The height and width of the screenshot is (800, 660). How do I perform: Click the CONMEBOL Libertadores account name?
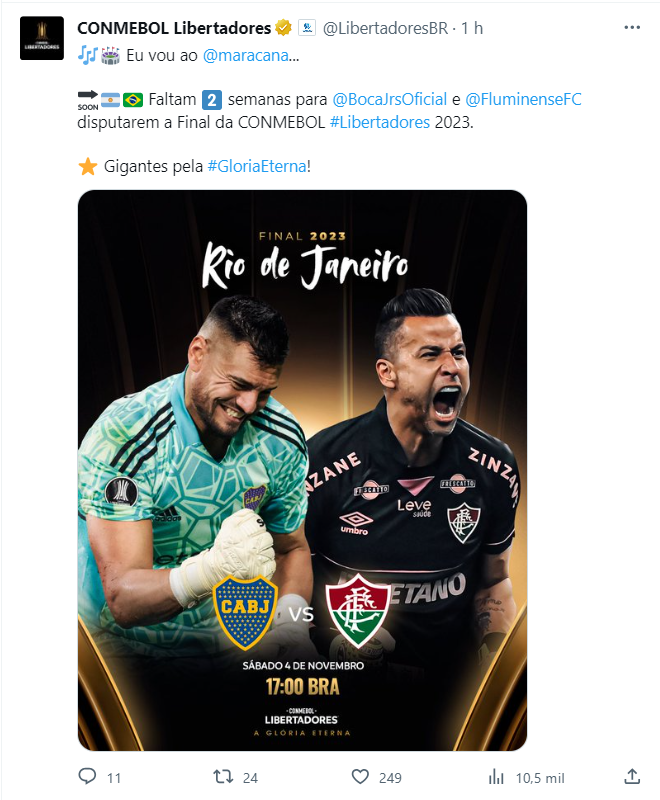tap(174, 28)
